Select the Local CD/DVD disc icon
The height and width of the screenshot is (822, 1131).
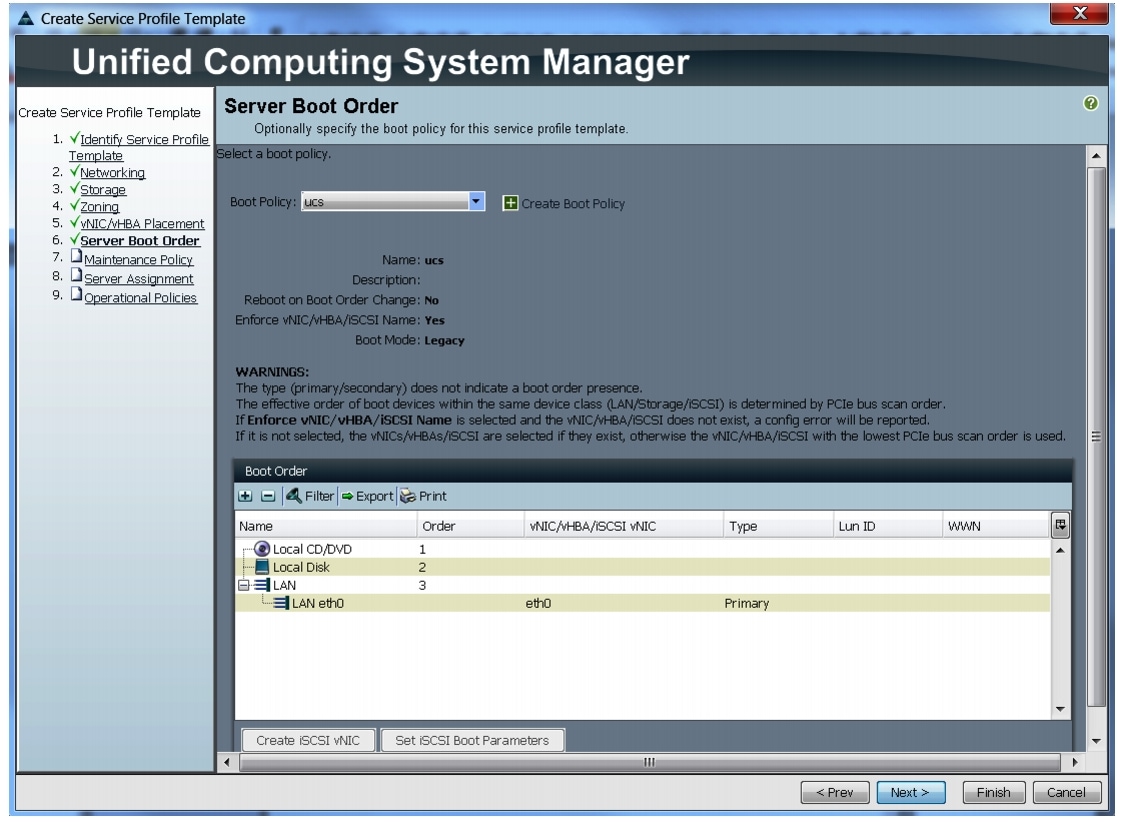click(x=263, y=549)
